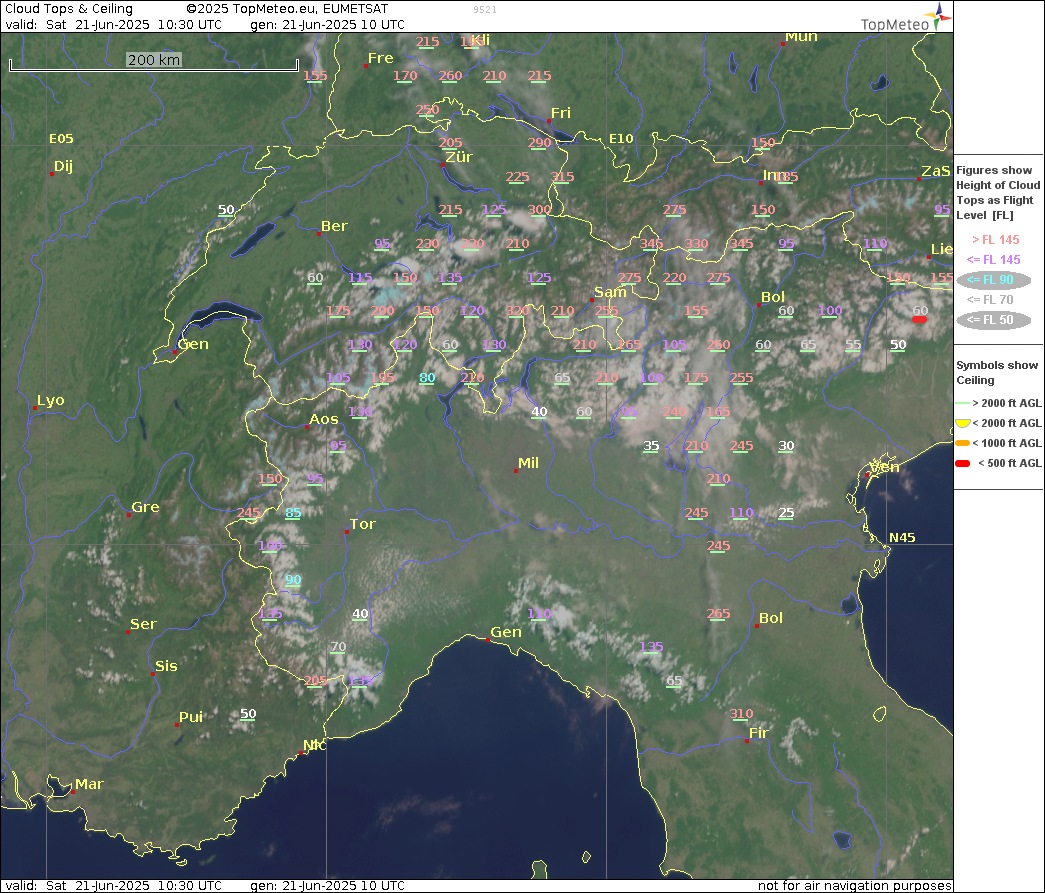Image resolution: width=1045 pixels, height=893 pixels.
Task: Click the white 35 cloud top value
Action: (x=651, y=446)
